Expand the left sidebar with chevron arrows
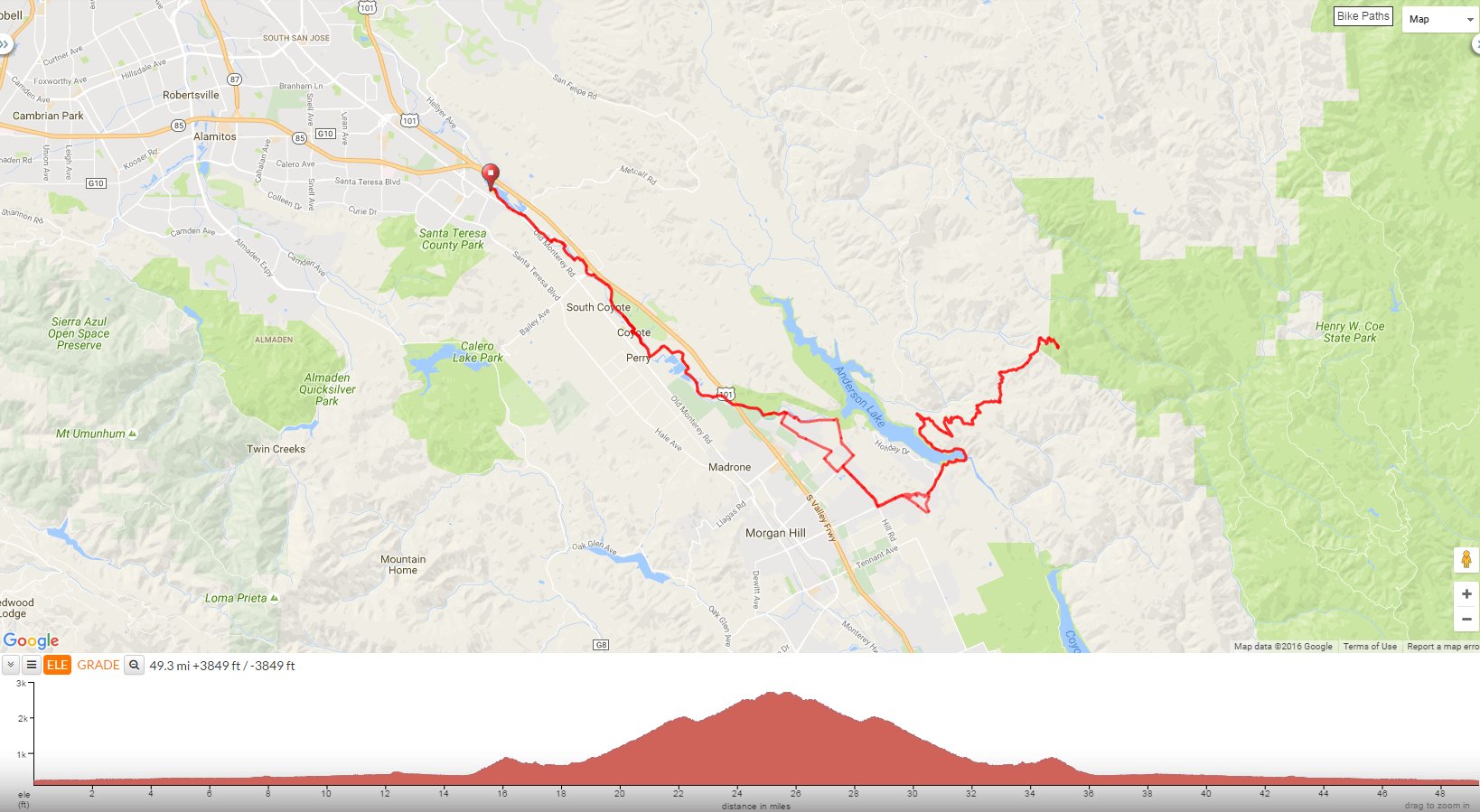1480x812 pixels. tap(5, 43)
